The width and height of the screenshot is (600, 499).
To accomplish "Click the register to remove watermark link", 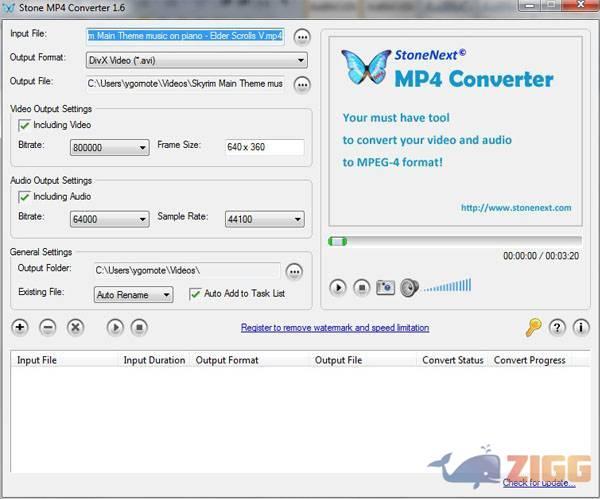I will 335,328.
